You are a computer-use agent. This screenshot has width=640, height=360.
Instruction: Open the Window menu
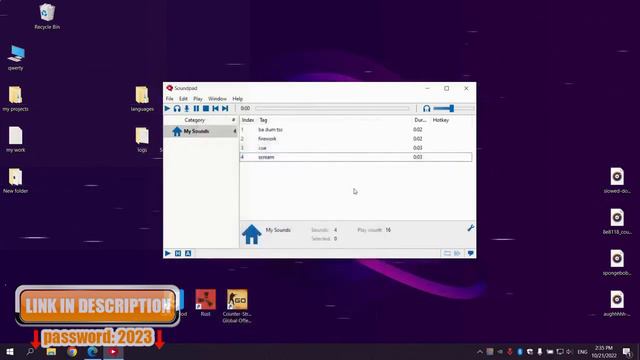pos(217,99)
